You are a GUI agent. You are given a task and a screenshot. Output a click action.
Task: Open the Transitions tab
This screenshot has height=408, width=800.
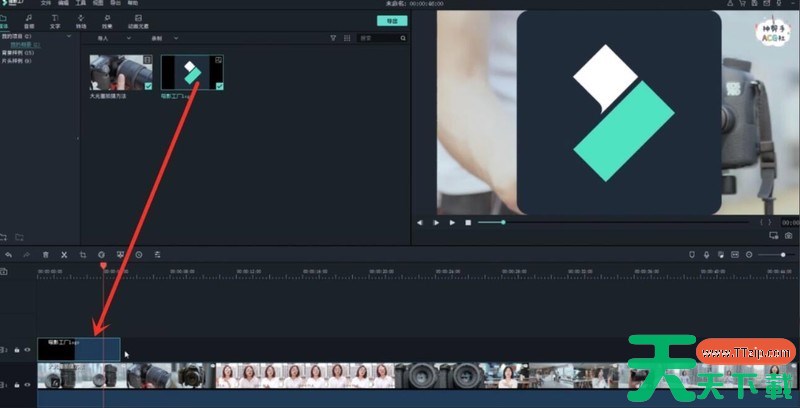click(81, 21)
